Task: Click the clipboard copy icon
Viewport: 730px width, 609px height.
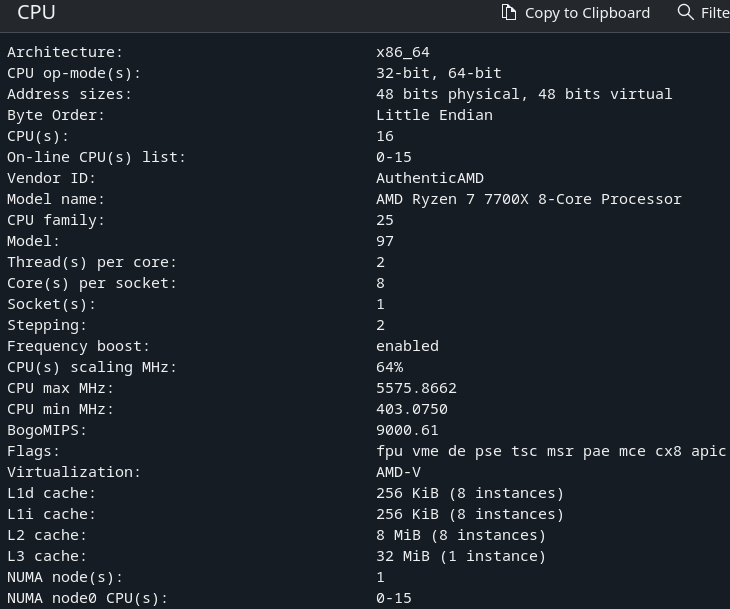Action: coord(508,13)
